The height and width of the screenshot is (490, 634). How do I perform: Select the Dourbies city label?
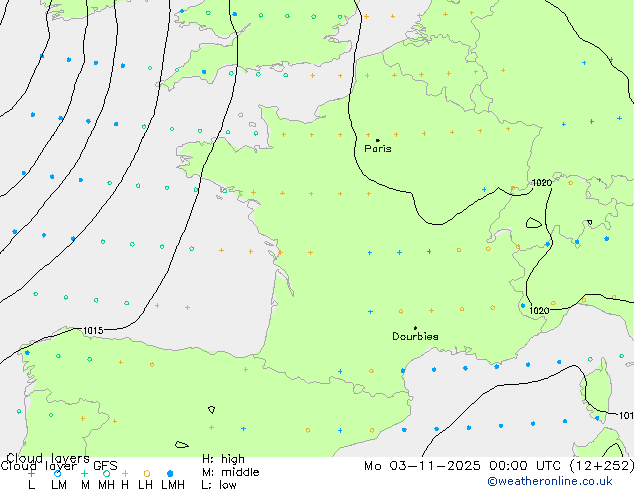click(415, 336)
